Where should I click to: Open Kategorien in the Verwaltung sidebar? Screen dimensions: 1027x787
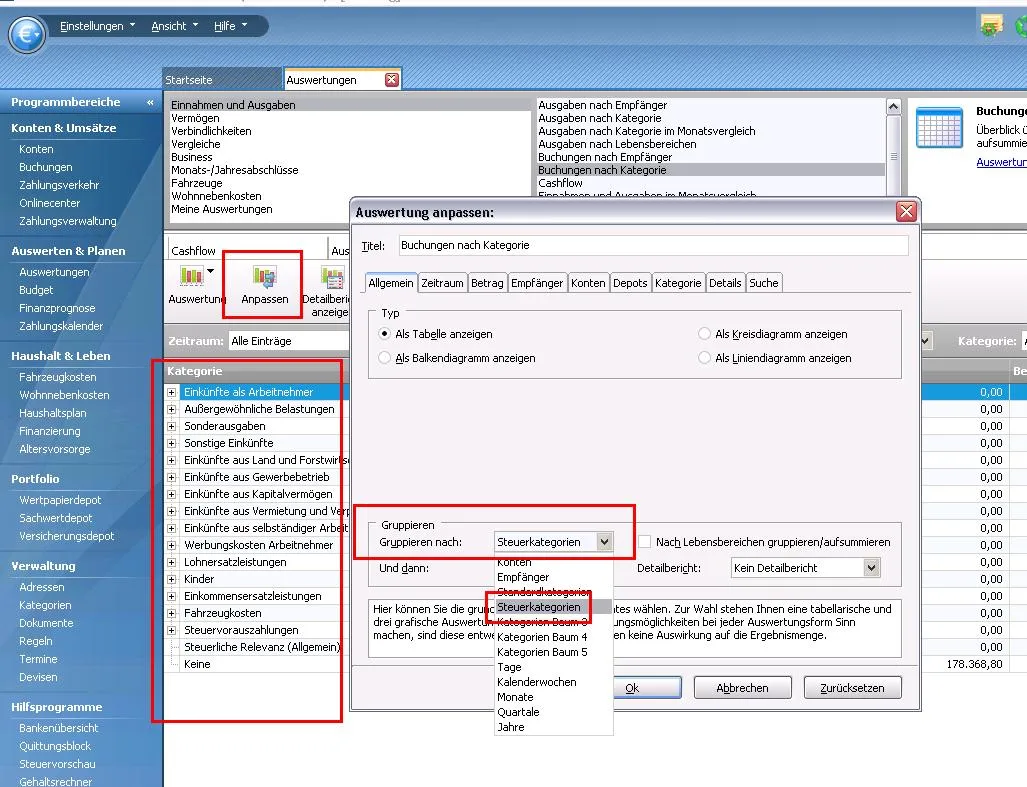point(45,605)
